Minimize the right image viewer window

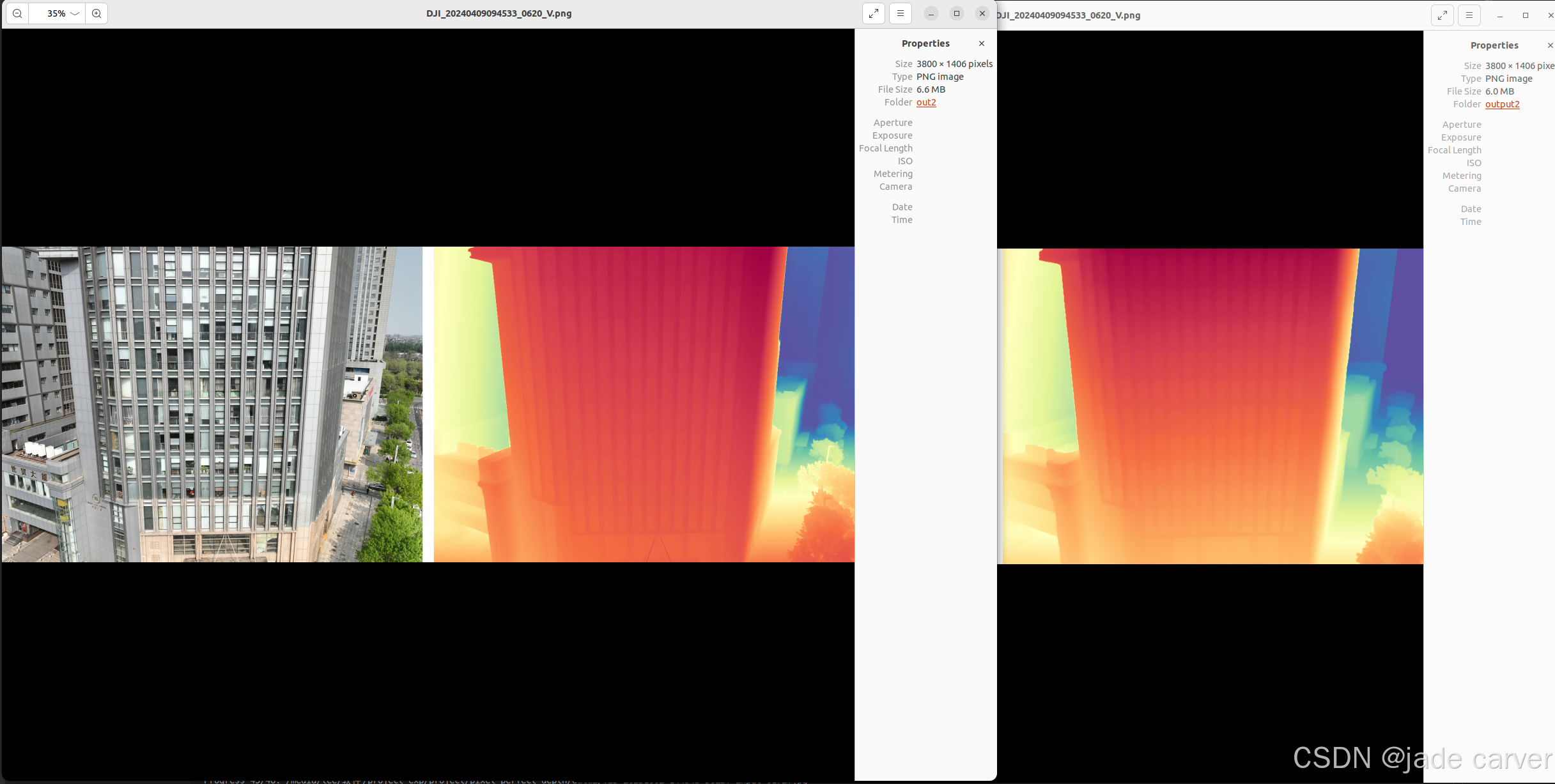pyautogui.click(x=1499, y=15)
